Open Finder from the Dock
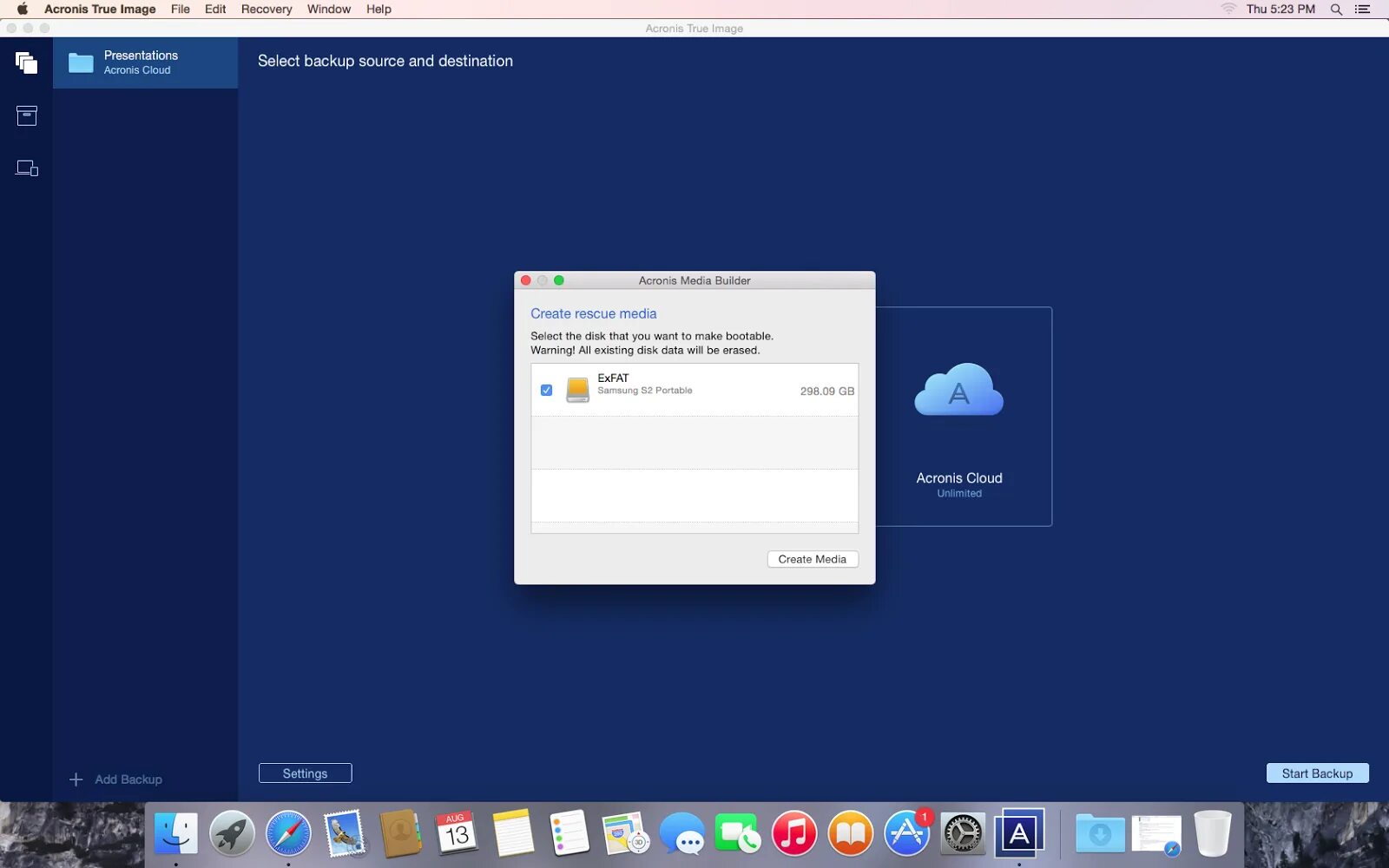 pos(175,834)
